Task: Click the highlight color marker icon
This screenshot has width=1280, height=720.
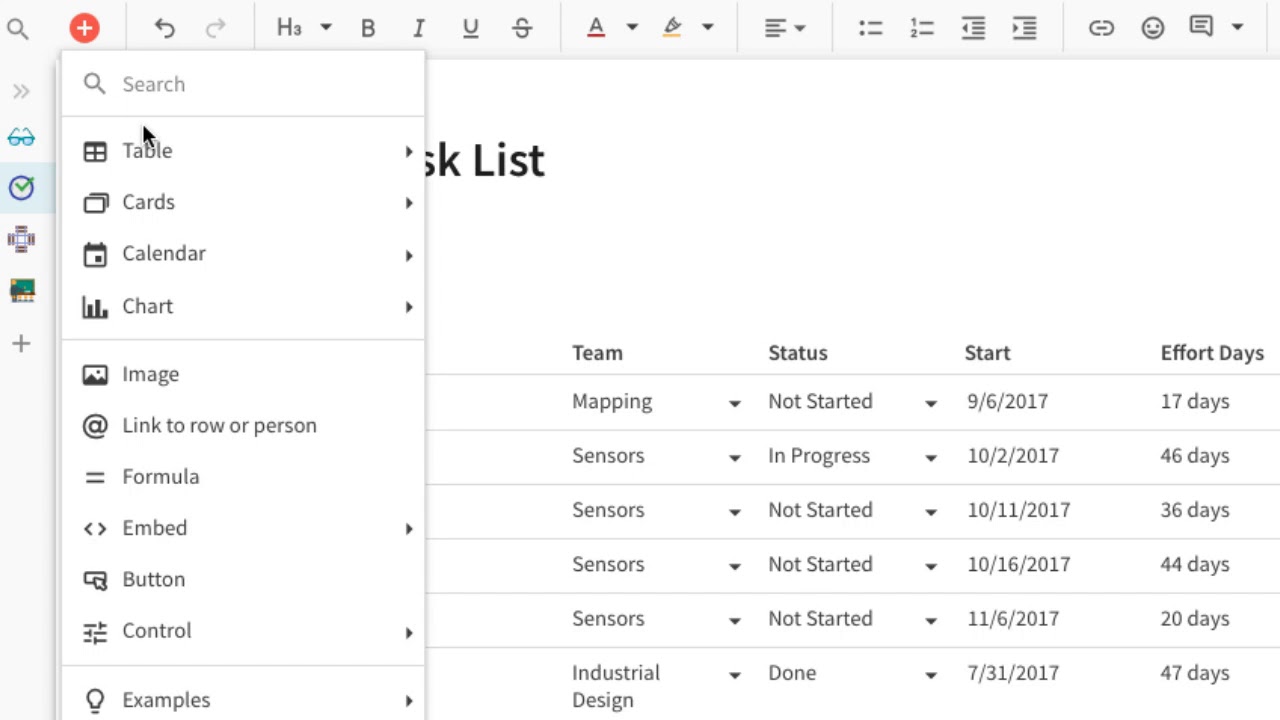Action: 672,28
